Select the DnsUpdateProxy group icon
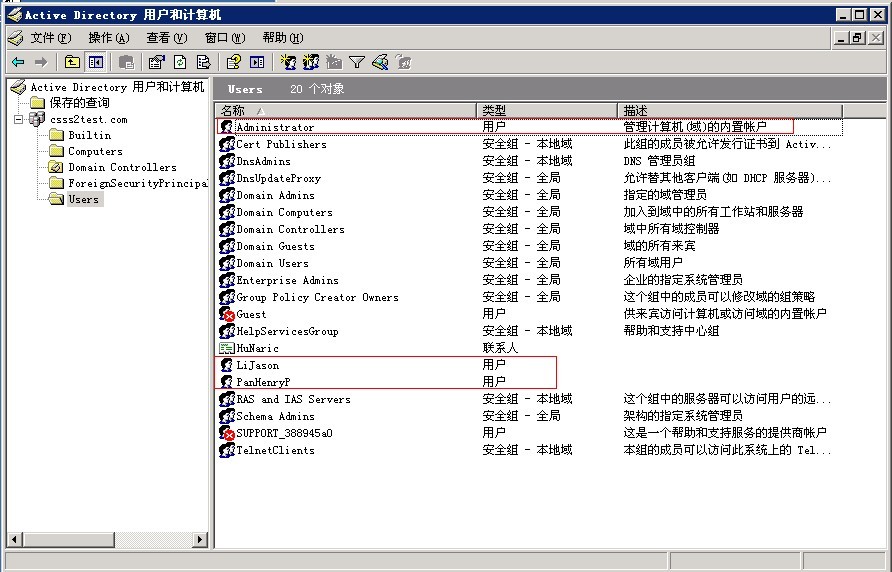This screenshot has width=892, height=572. [226, 178]
